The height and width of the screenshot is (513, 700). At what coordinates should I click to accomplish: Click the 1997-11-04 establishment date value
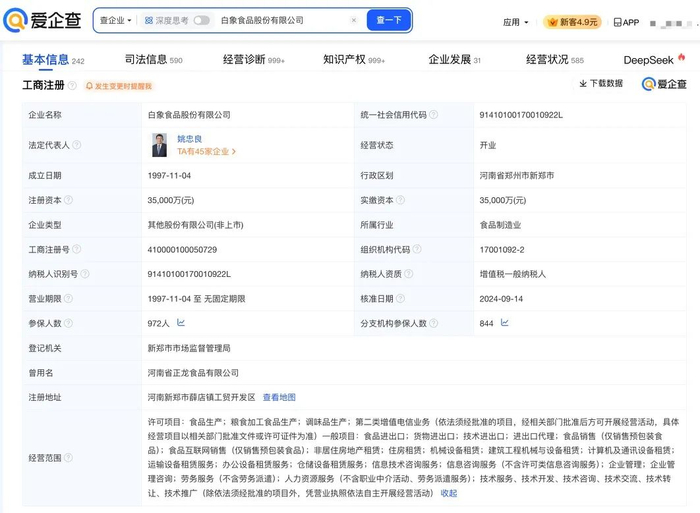[169, 175]
